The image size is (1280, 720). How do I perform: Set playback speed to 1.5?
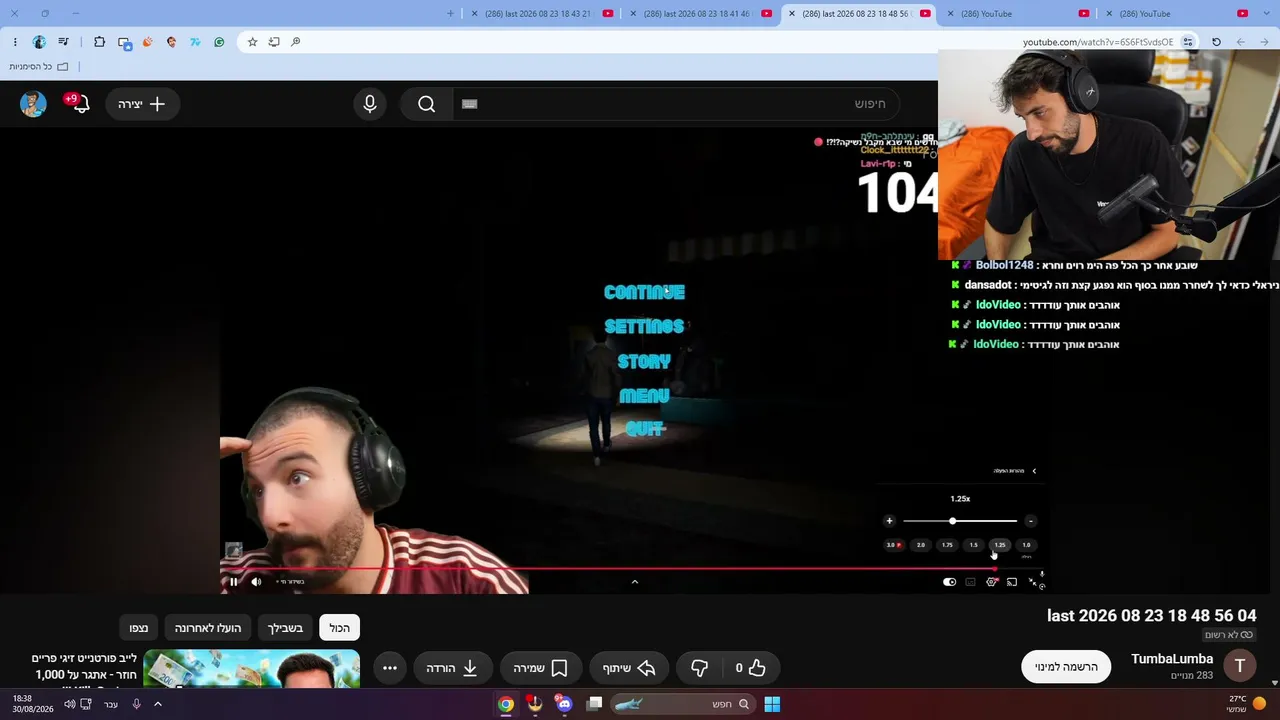tap(974, 545)
